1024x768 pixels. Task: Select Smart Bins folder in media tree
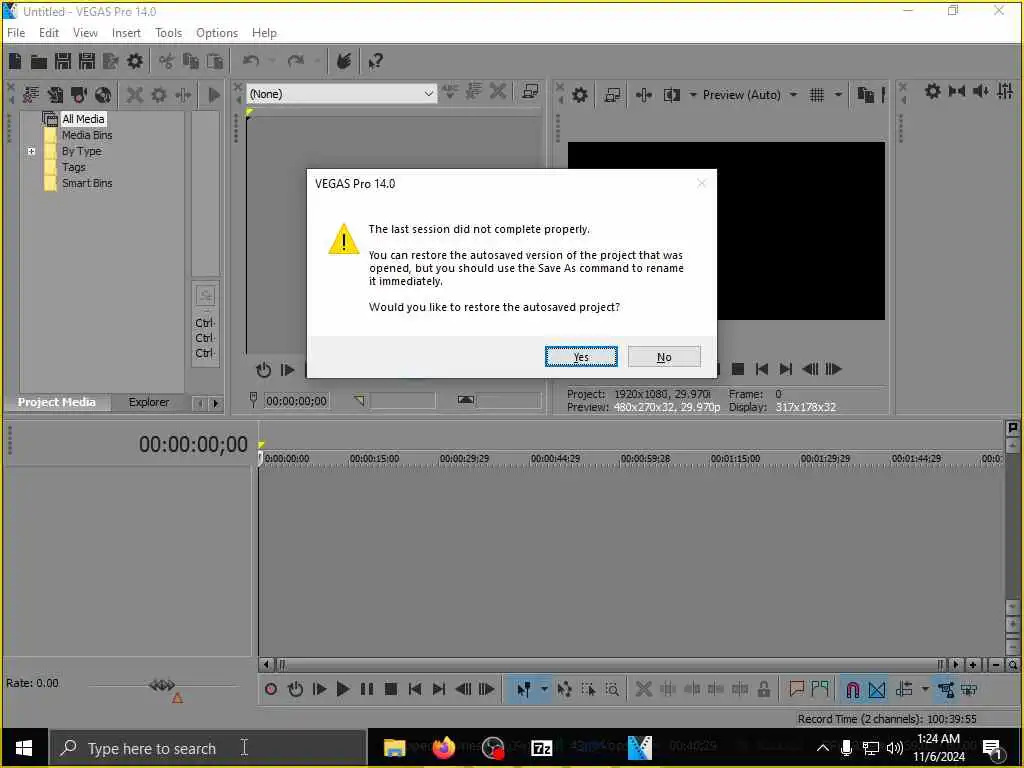pos(87,183)
